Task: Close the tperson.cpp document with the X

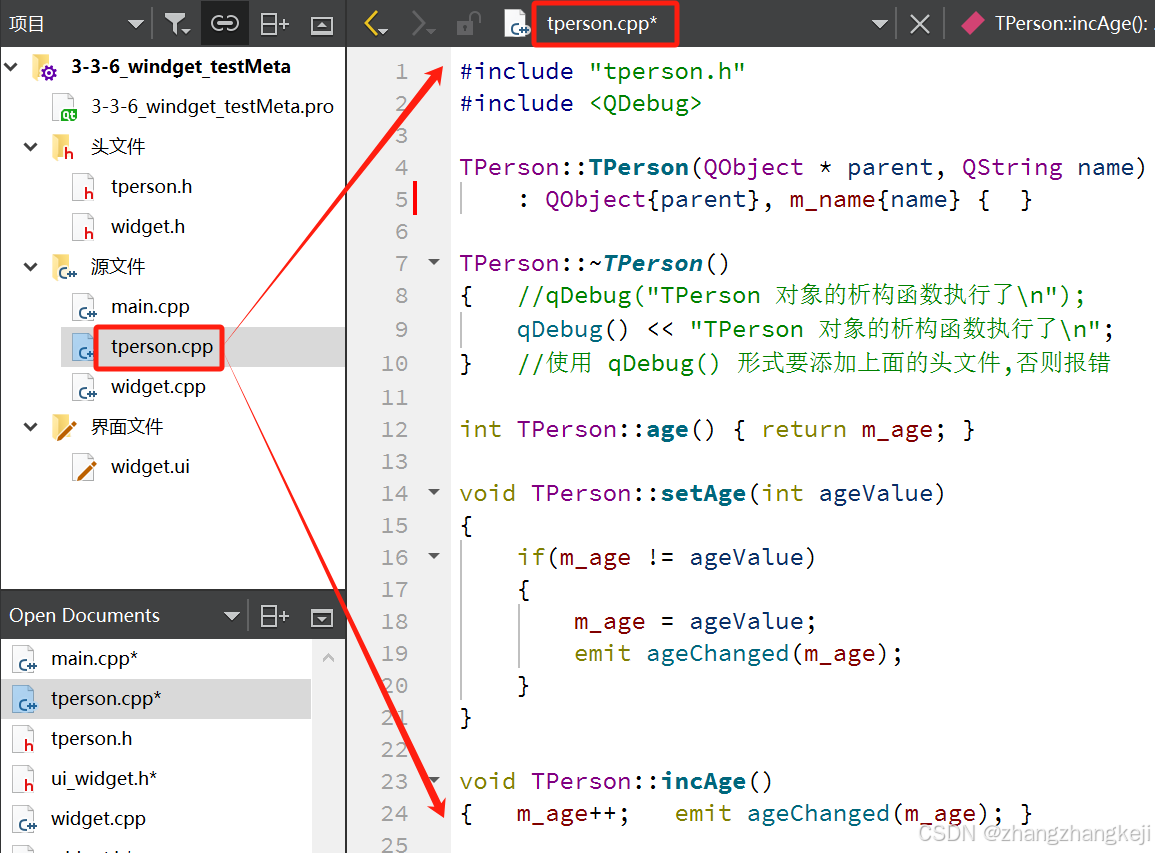Action: [919, 24]
